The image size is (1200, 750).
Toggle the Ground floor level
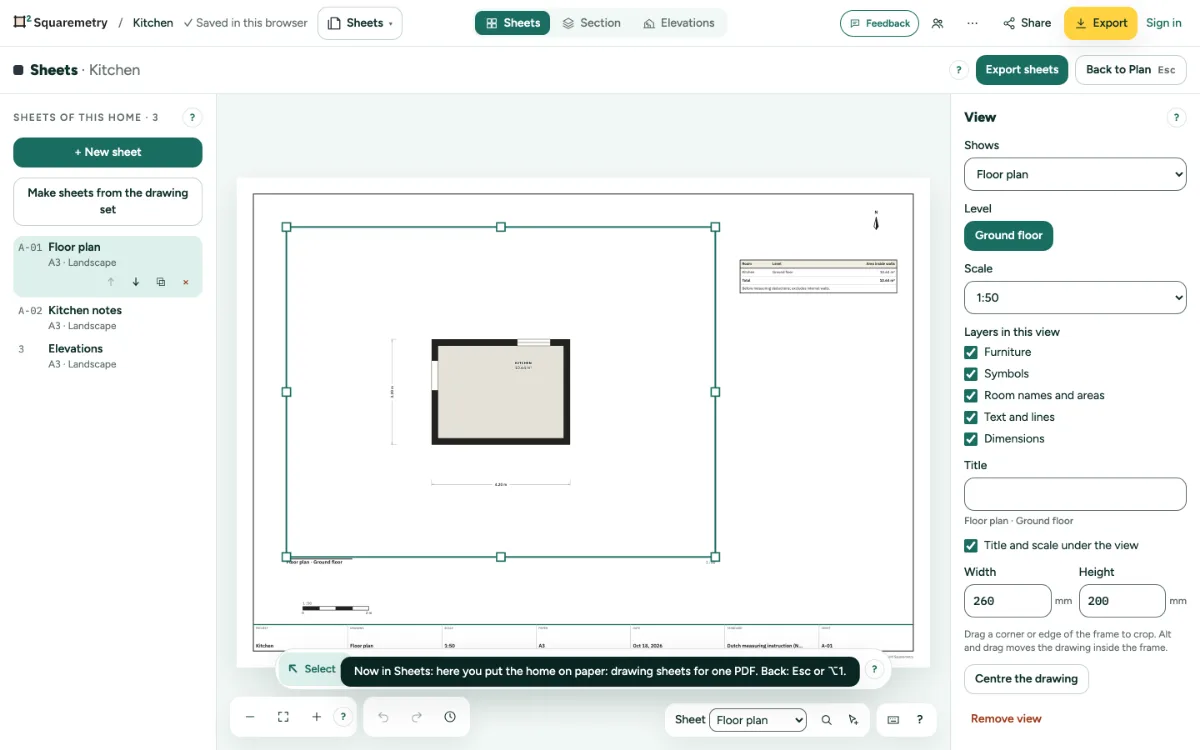(1008, 236)
